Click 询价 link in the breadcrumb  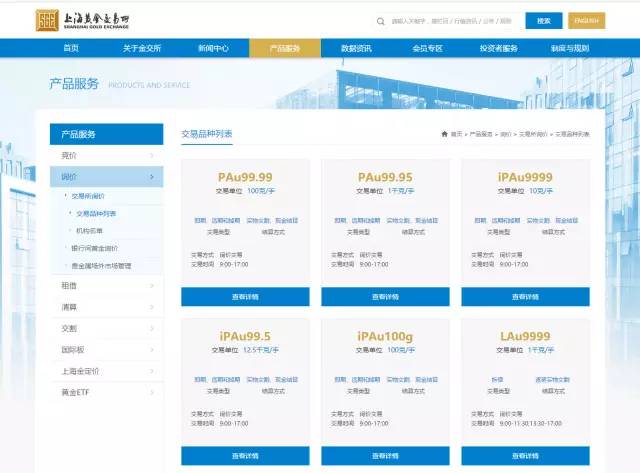(506, 134)
